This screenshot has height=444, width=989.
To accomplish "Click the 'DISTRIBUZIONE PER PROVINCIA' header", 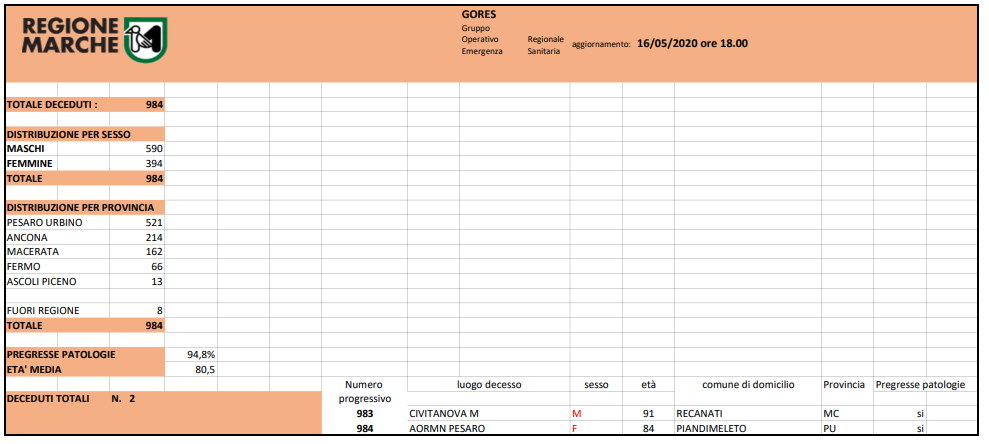I will pos(81,207).
